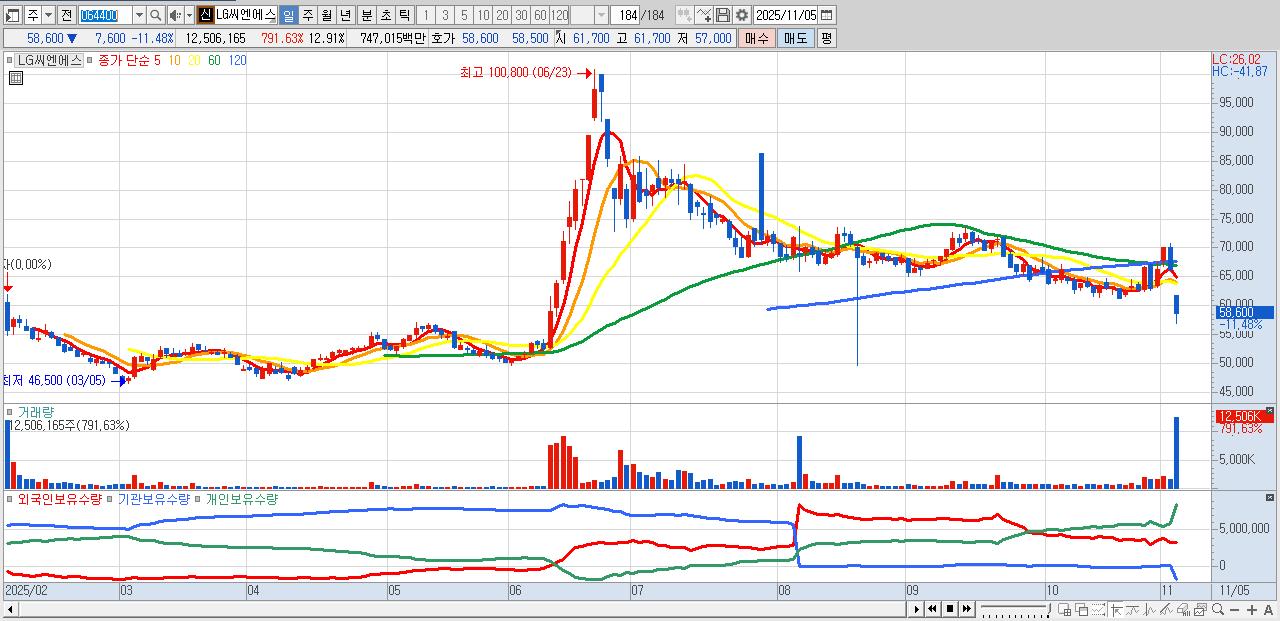
Task: Click the playback speed slider at bottom
Action: [1014, 609]
